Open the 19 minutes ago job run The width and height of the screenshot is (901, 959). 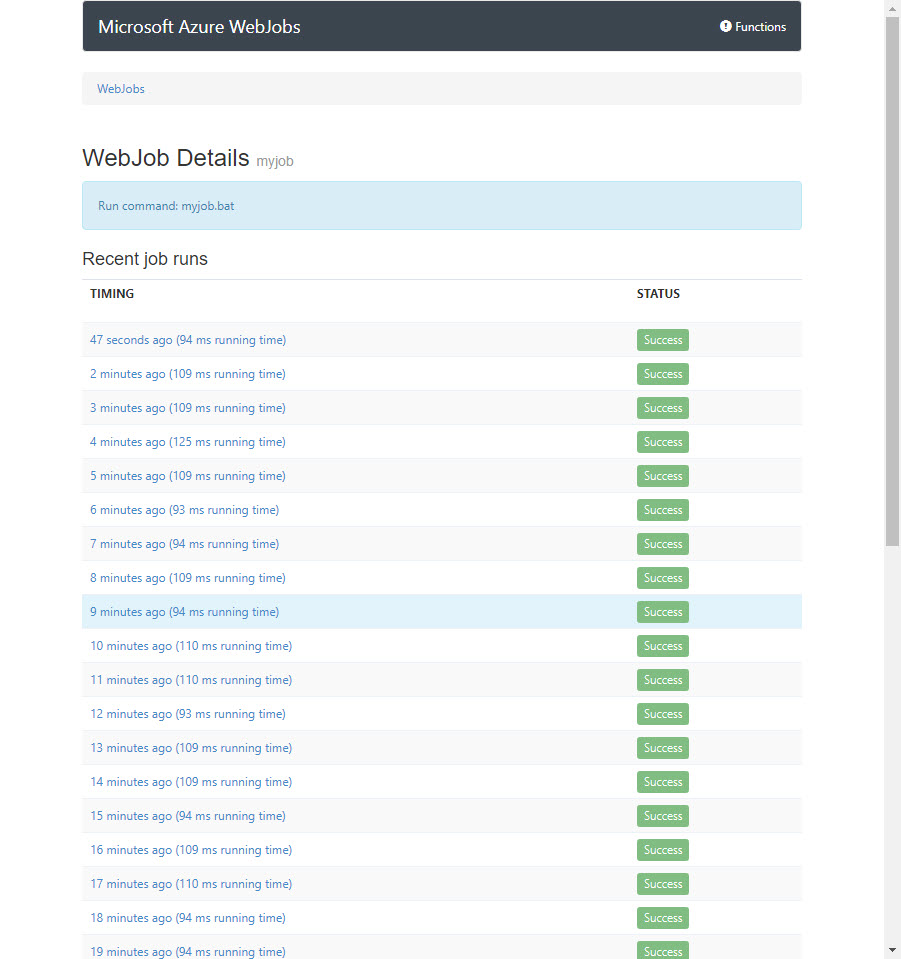pyautogui.click(x=188, y=952)
